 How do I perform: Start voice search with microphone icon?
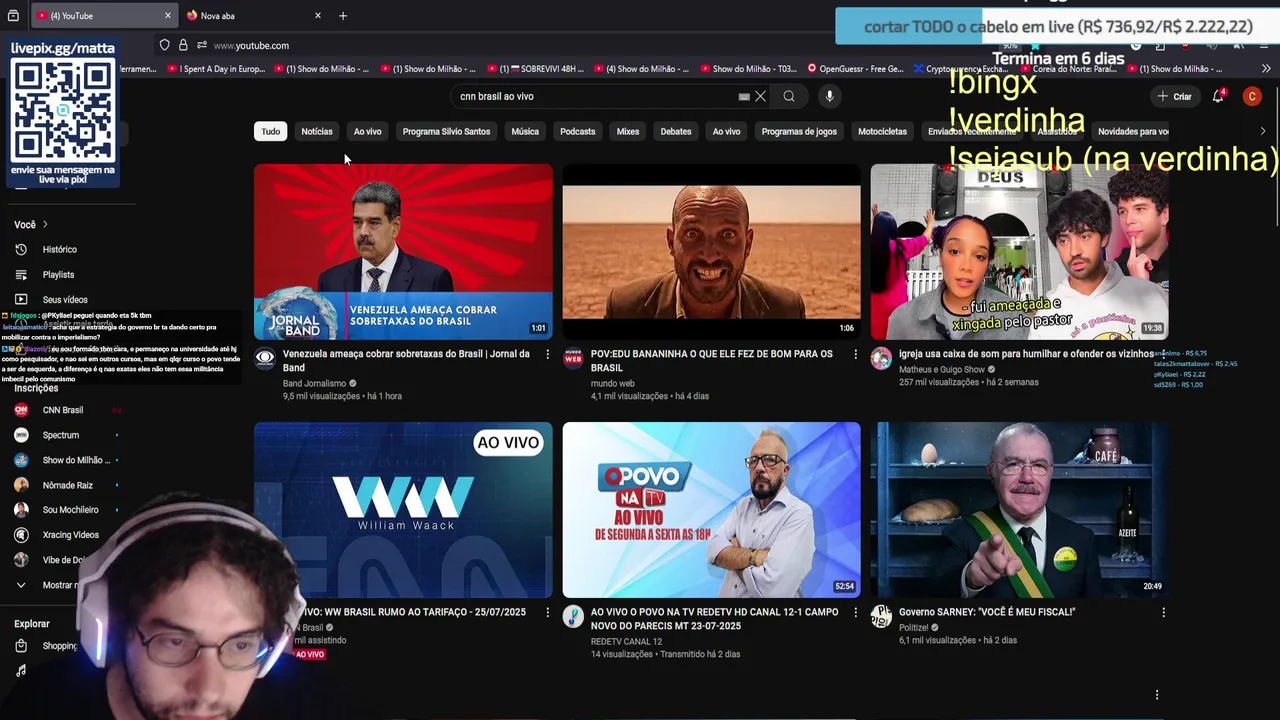pyautogui.click(x=829, y=96)
